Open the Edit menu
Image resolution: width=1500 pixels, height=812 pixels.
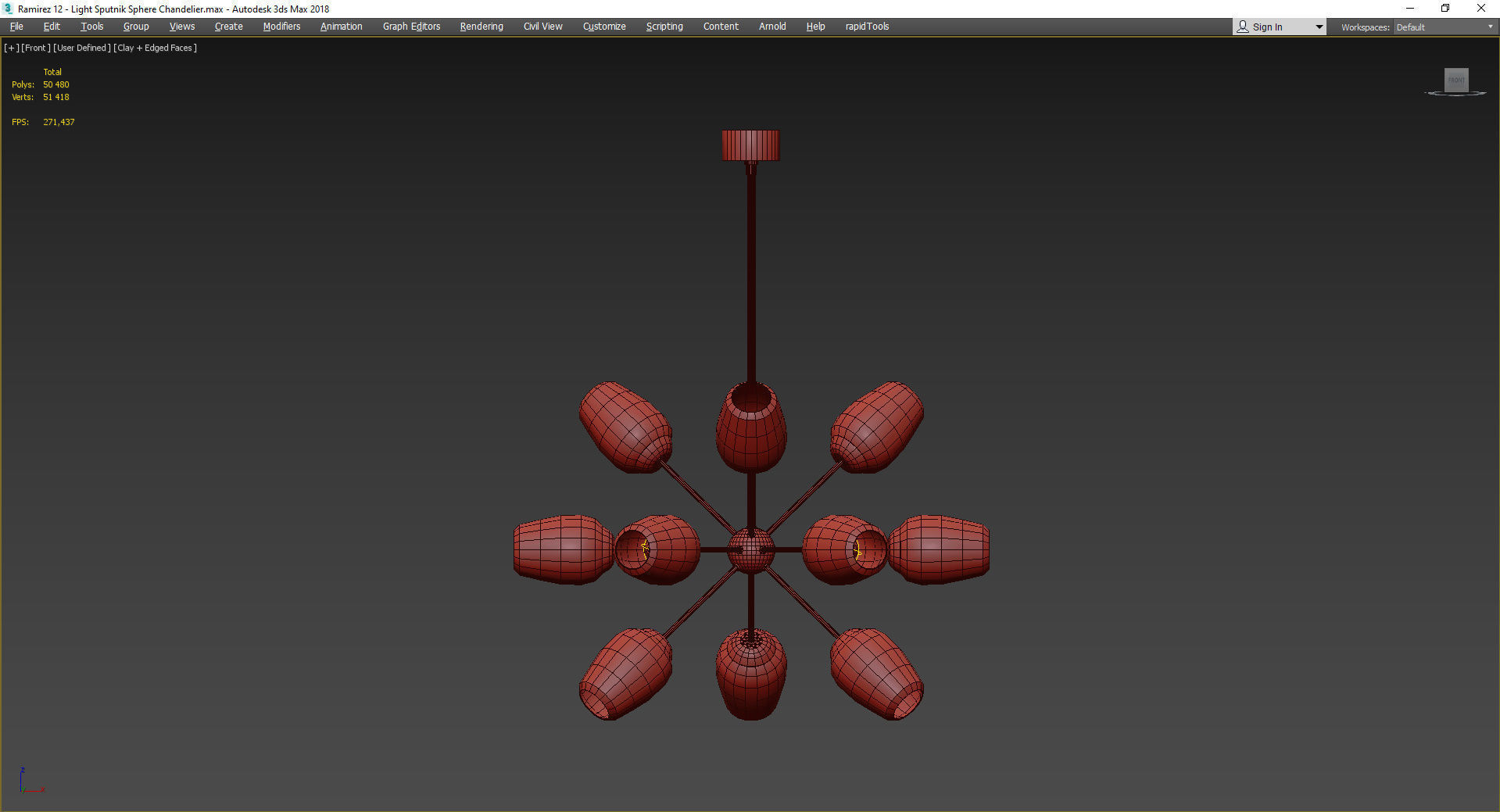(52, 27)
